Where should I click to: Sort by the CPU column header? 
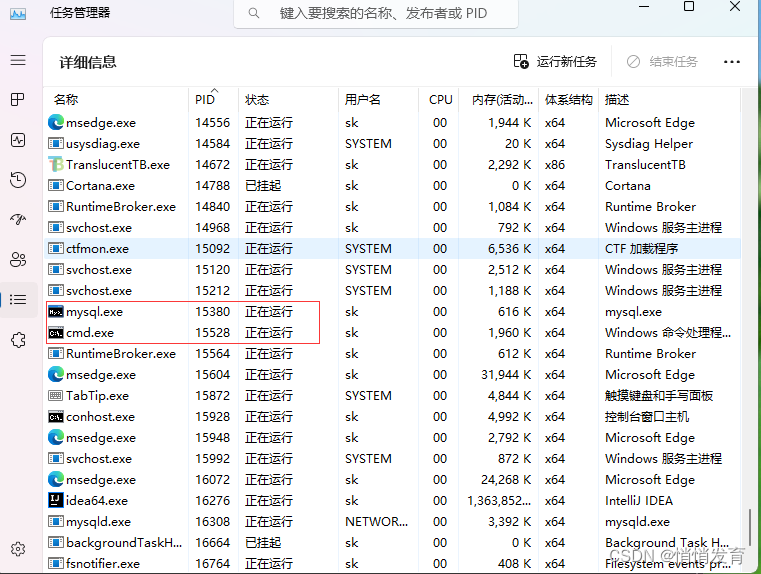coord(440,99)
